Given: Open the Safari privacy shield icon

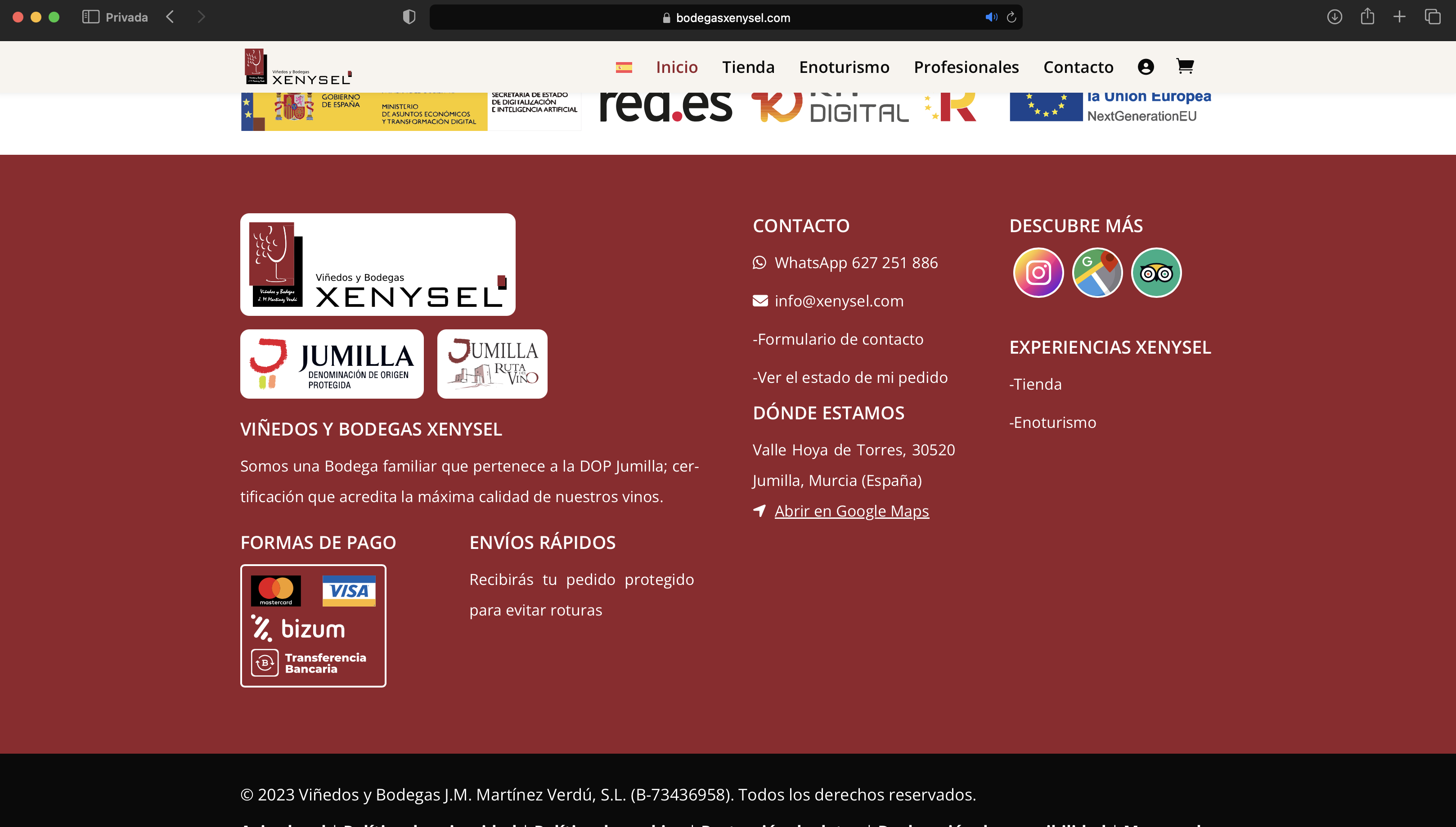Looking at the screenshot, I should point(409,17).
